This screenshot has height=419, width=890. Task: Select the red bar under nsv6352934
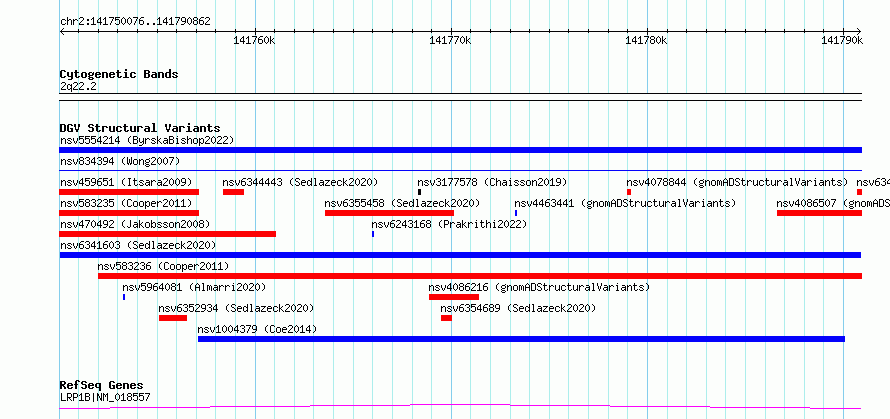[173, 318]
